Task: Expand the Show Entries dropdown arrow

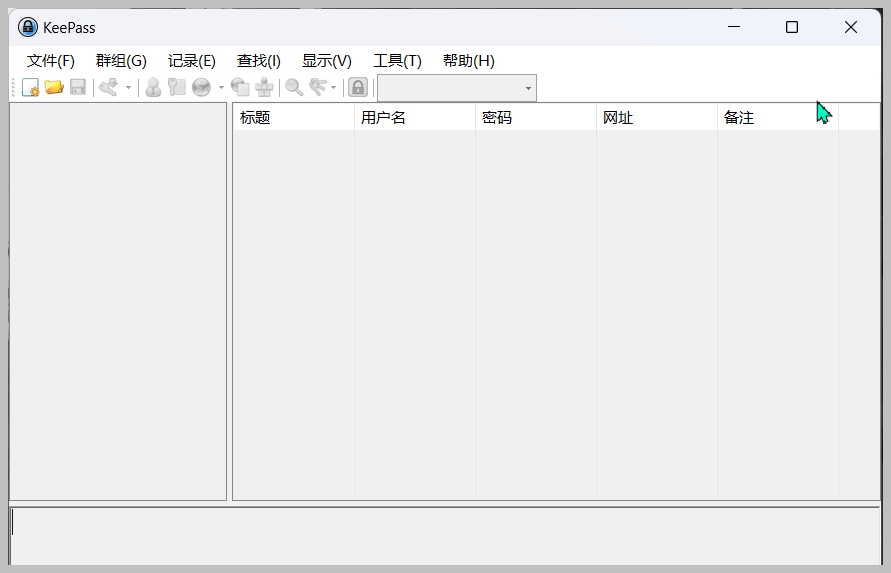Action: pos(334,88)
